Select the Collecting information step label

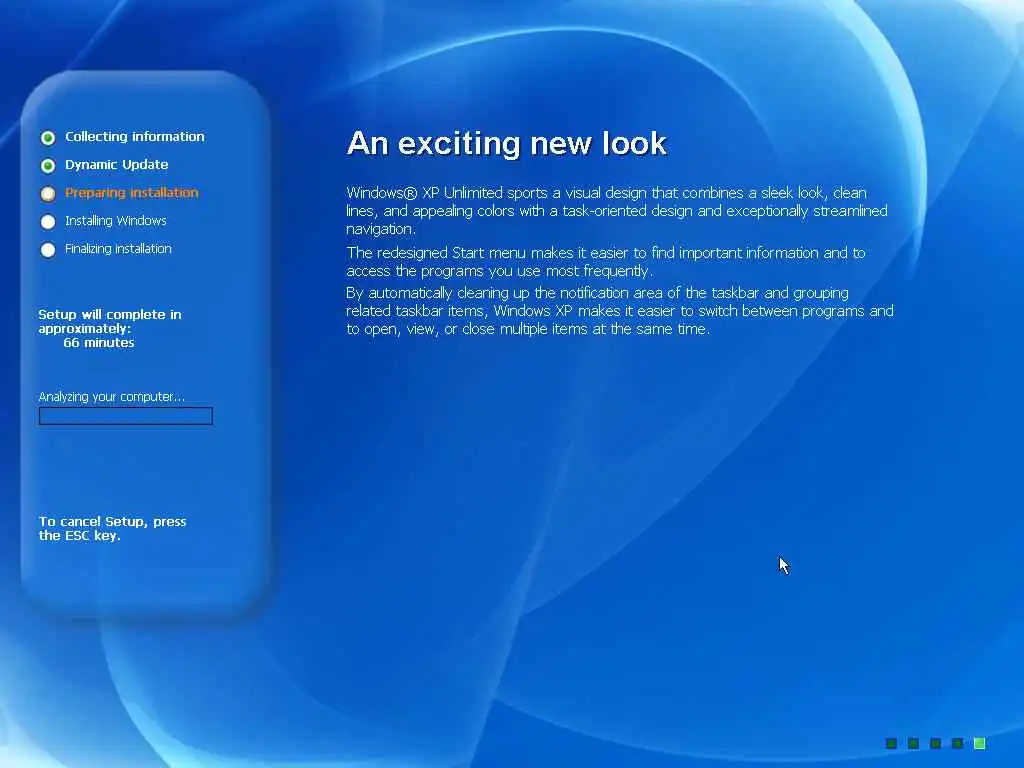(x=135, y=136)
